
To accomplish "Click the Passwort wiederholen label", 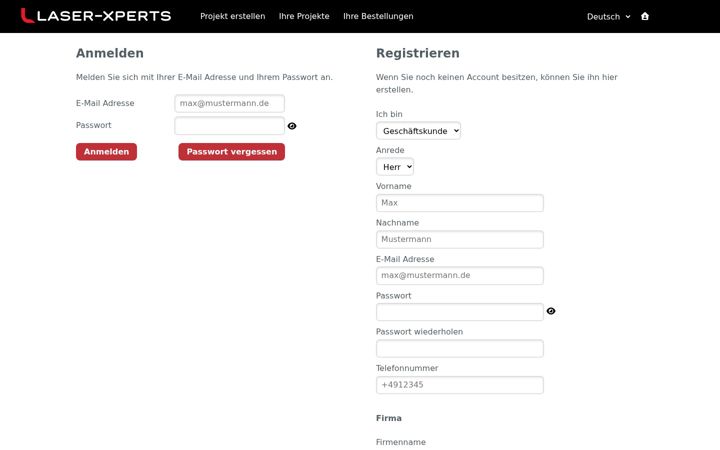I will [x=419, y=332].
